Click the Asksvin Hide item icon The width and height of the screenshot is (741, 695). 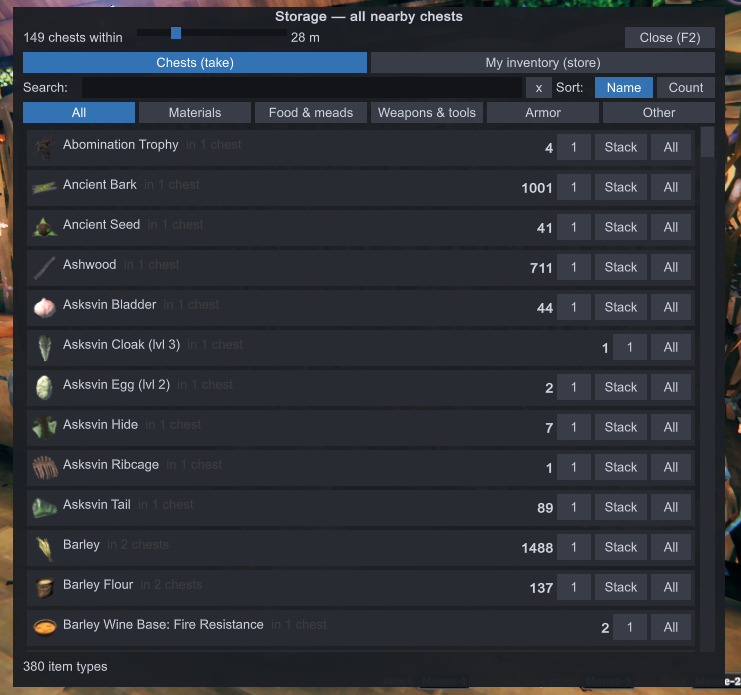(x=45, y=428)
